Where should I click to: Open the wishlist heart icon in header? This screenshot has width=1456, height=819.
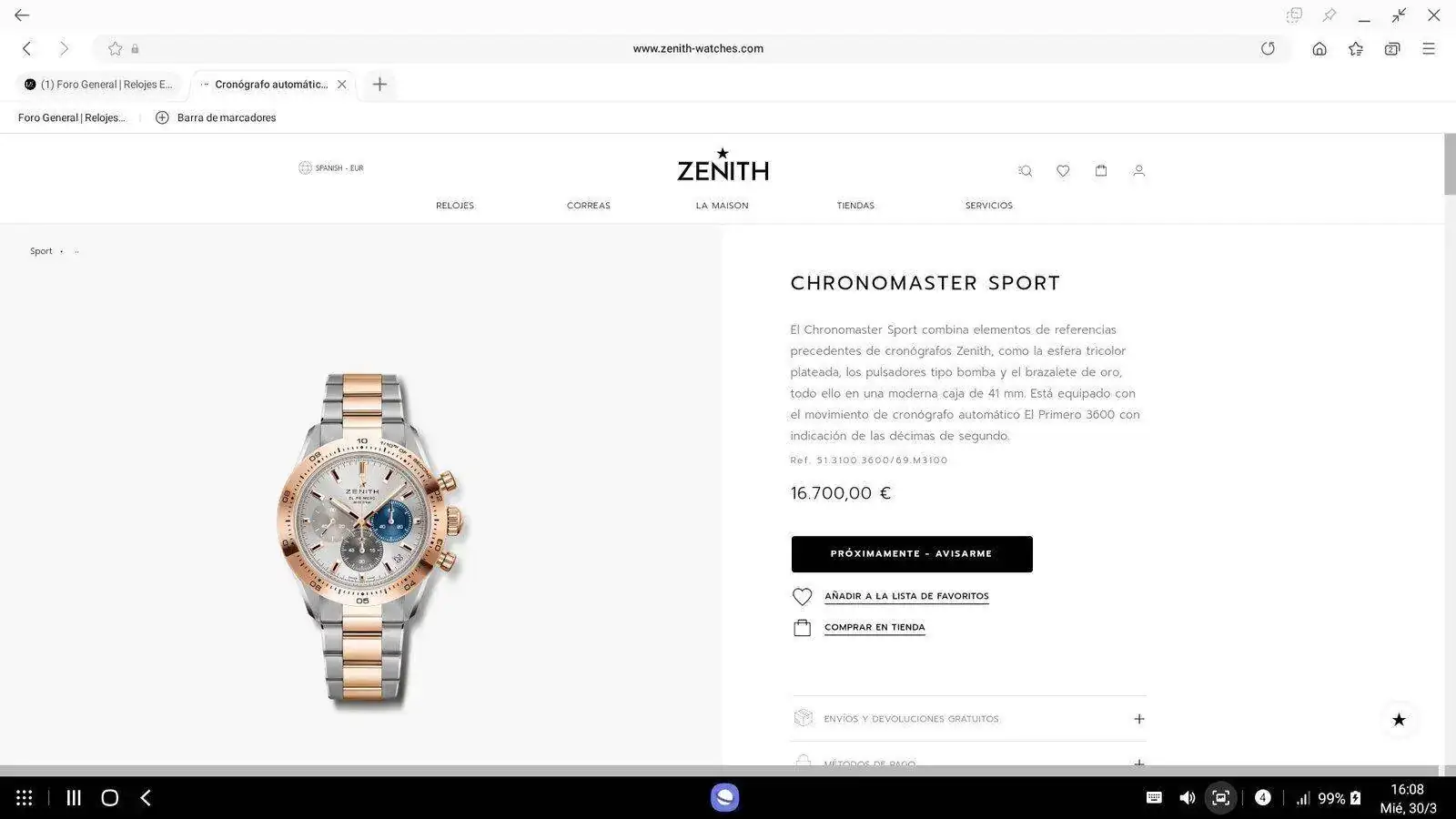click(x=1063, y=171)
